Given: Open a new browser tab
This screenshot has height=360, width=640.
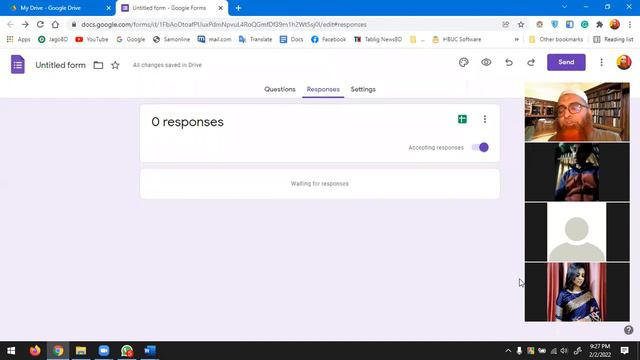Looking at the screenshot, I should 238,8.
